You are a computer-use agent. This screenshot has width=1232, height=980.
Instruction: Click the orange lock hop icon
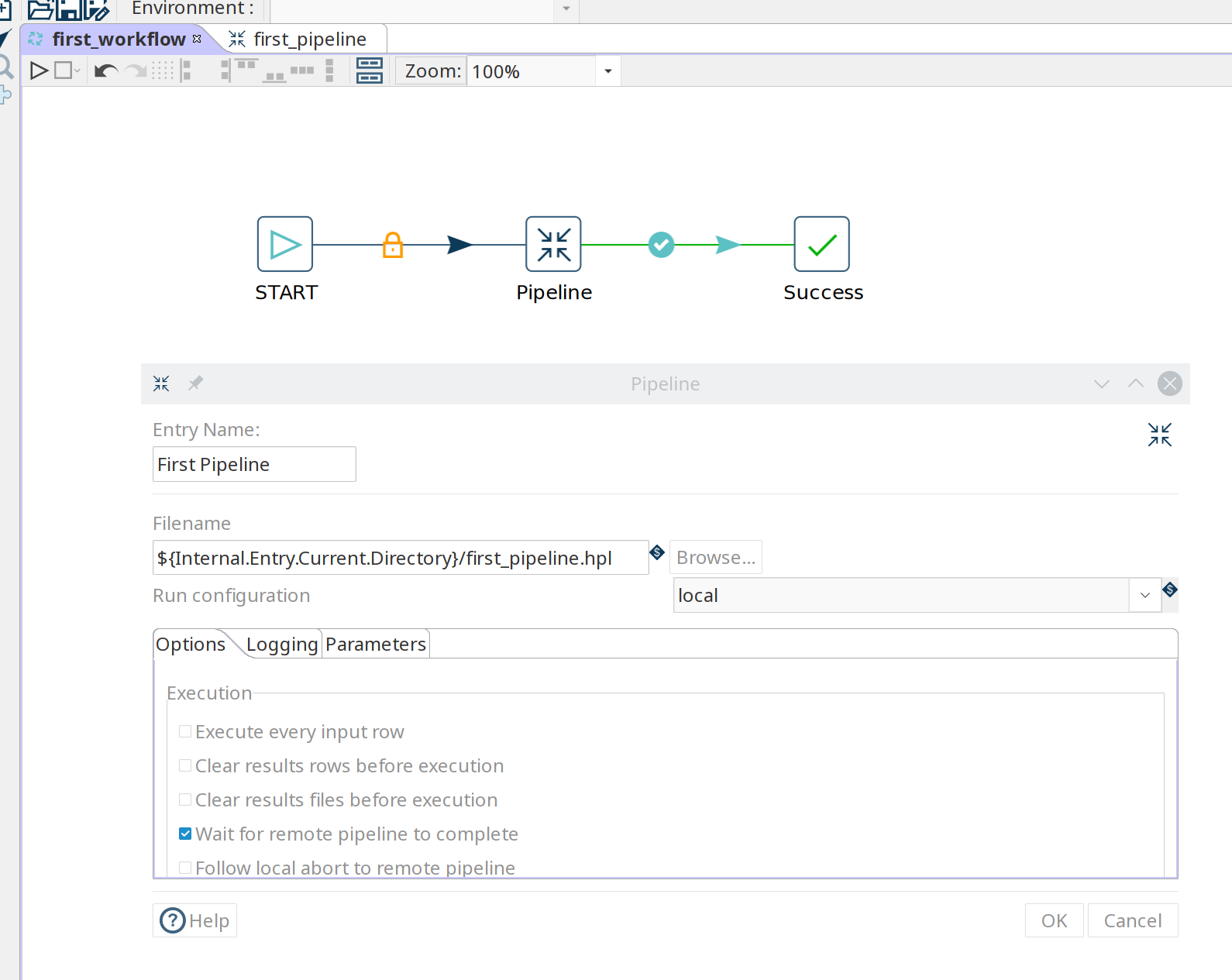393,245
